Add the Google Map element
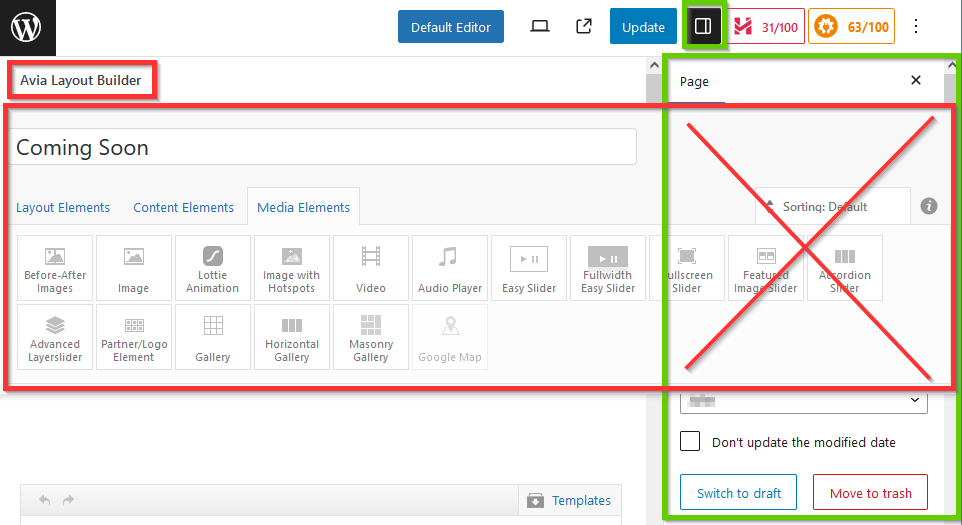The width and height of the screenshot is (962, 525). coord(450,337)
